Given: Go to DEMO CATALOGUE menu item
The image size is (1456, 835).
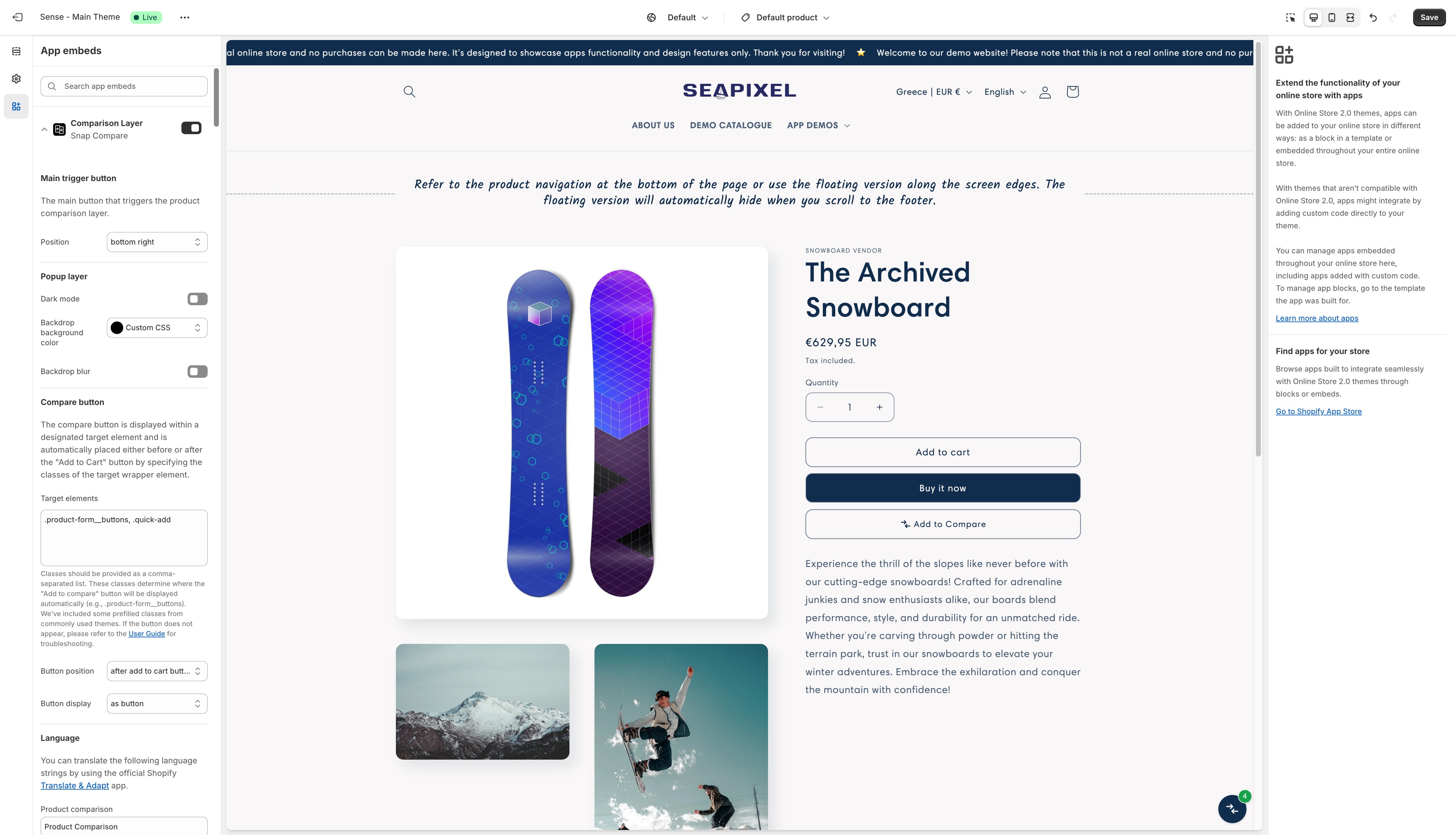Looking at the screenshot, I should pyautogui.click(x=731, y=125).
